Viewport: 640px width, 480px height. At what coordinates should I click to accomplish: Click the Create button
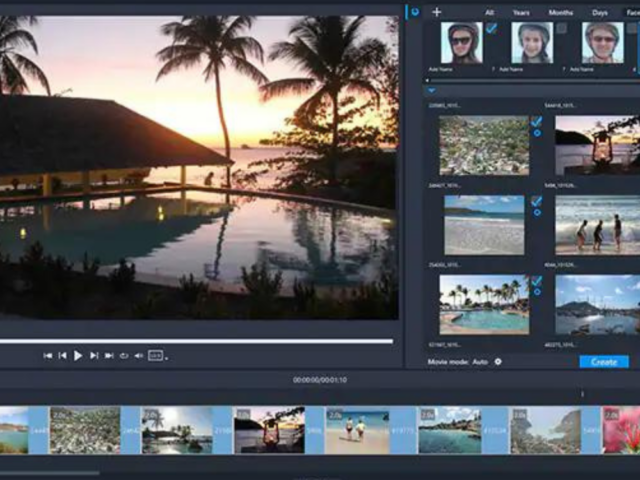[604, 361]
